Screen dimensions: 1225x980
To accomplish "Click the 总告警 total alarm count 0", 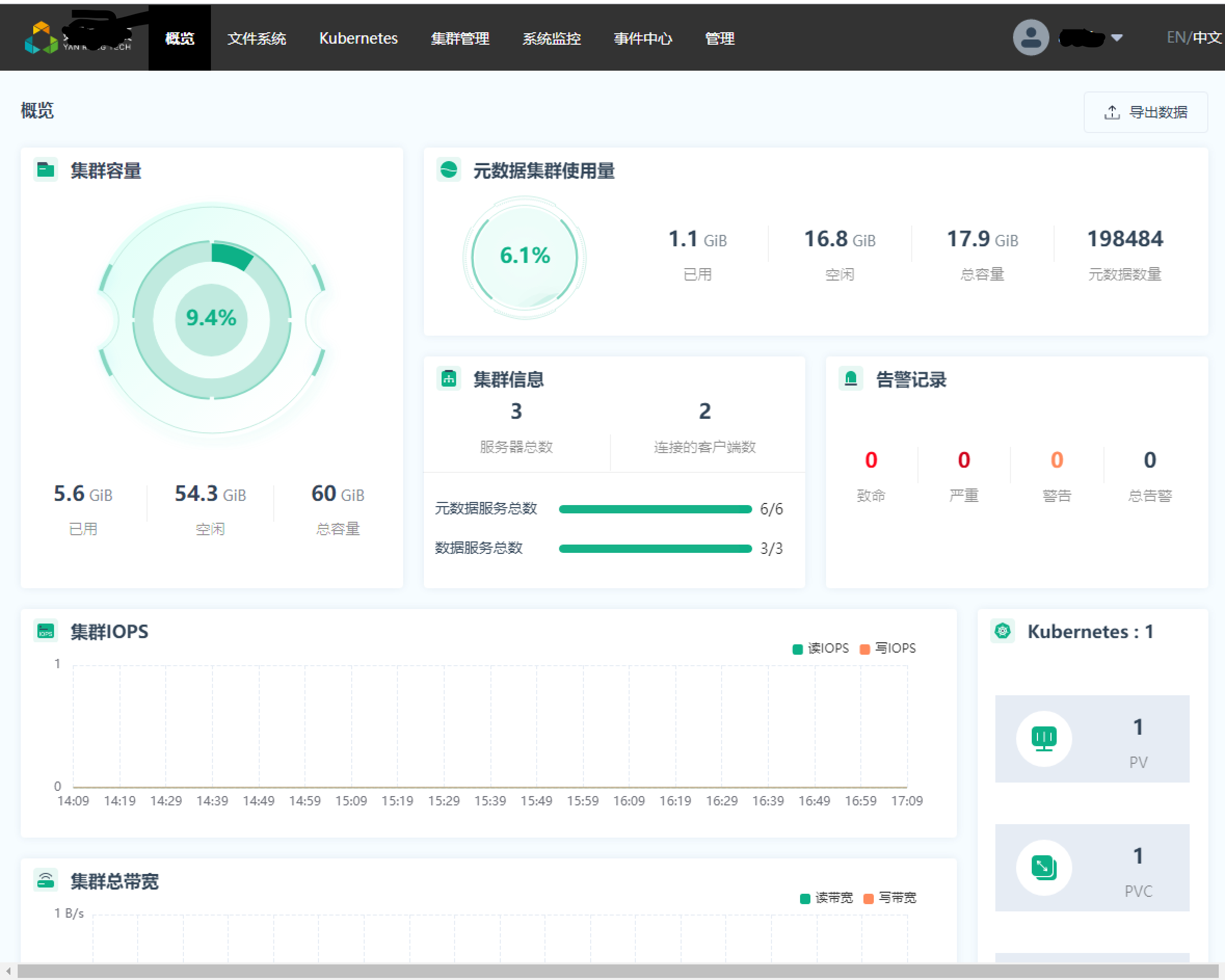I will point(1150,459).
